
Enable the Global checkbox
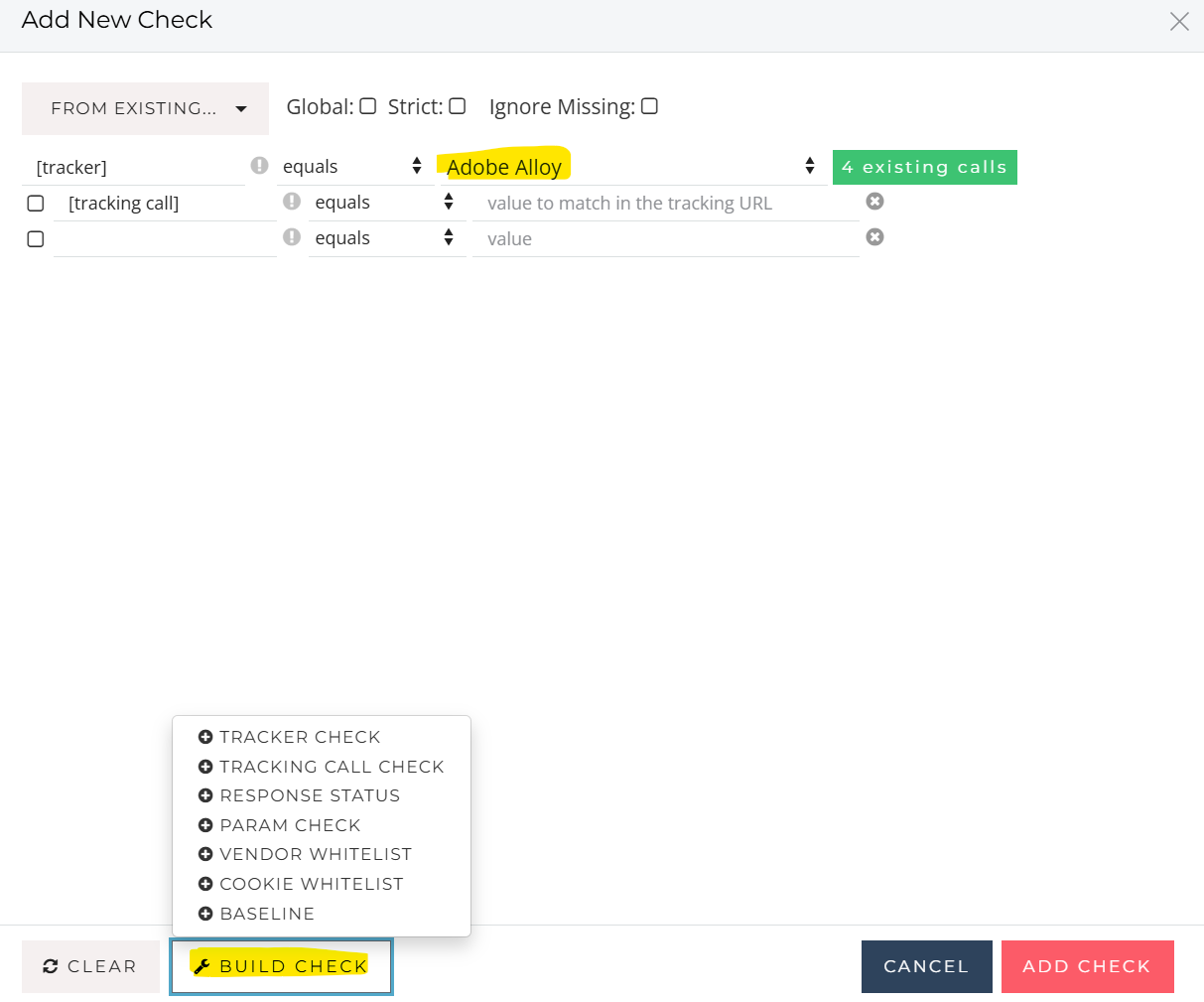[x=368, y=106]
